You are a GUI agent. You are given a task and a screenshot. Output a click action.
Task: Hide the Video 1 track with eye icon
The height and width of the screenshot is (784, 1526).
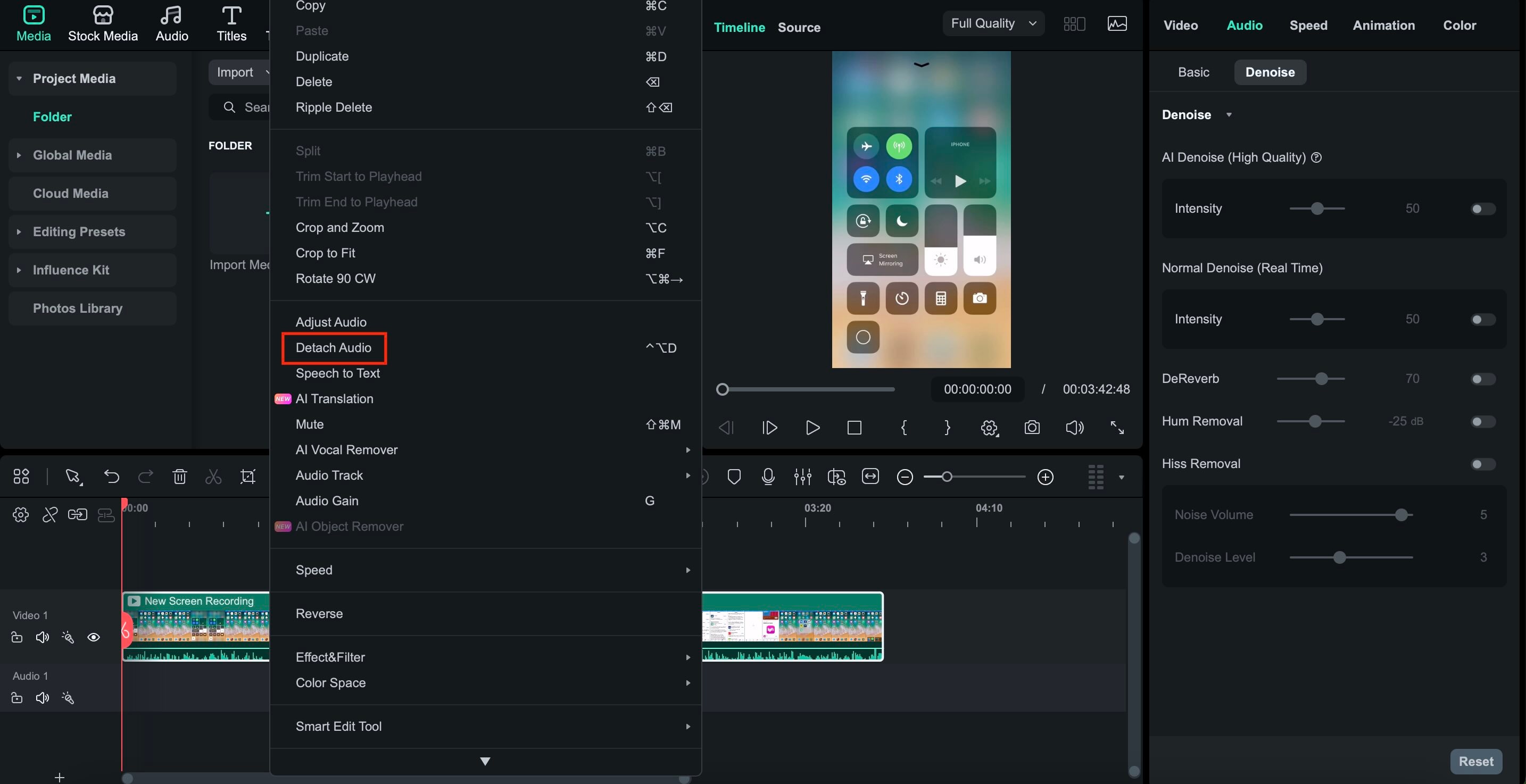point(94,637)
